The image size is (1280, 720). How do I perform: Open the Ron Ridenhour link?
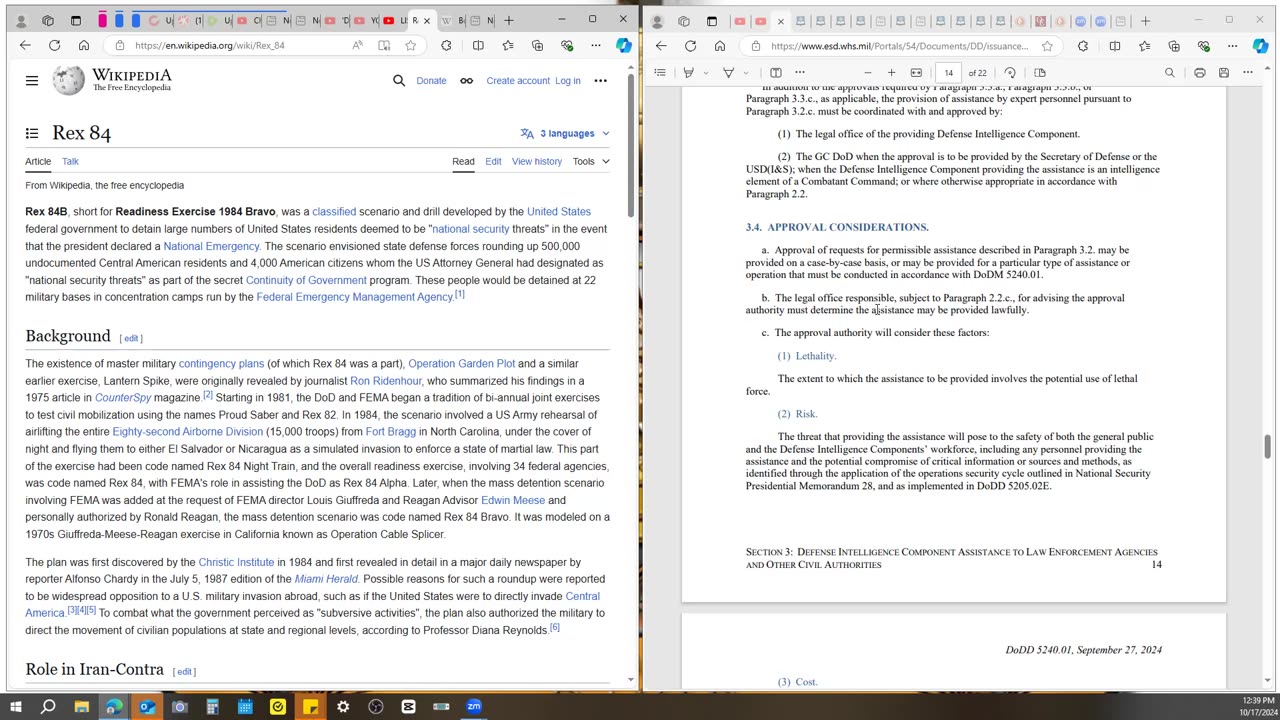coord(386,380)
